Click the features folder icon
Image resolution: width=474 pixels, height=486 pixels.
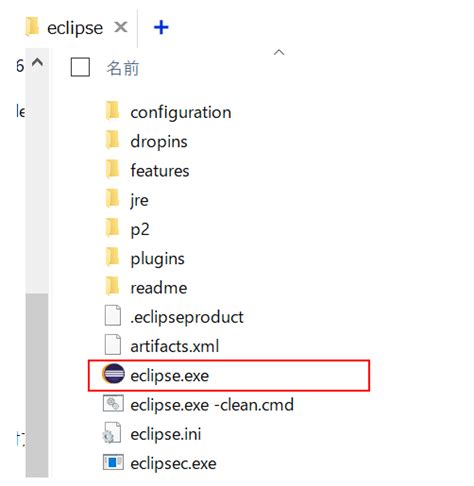pos(112,169)
